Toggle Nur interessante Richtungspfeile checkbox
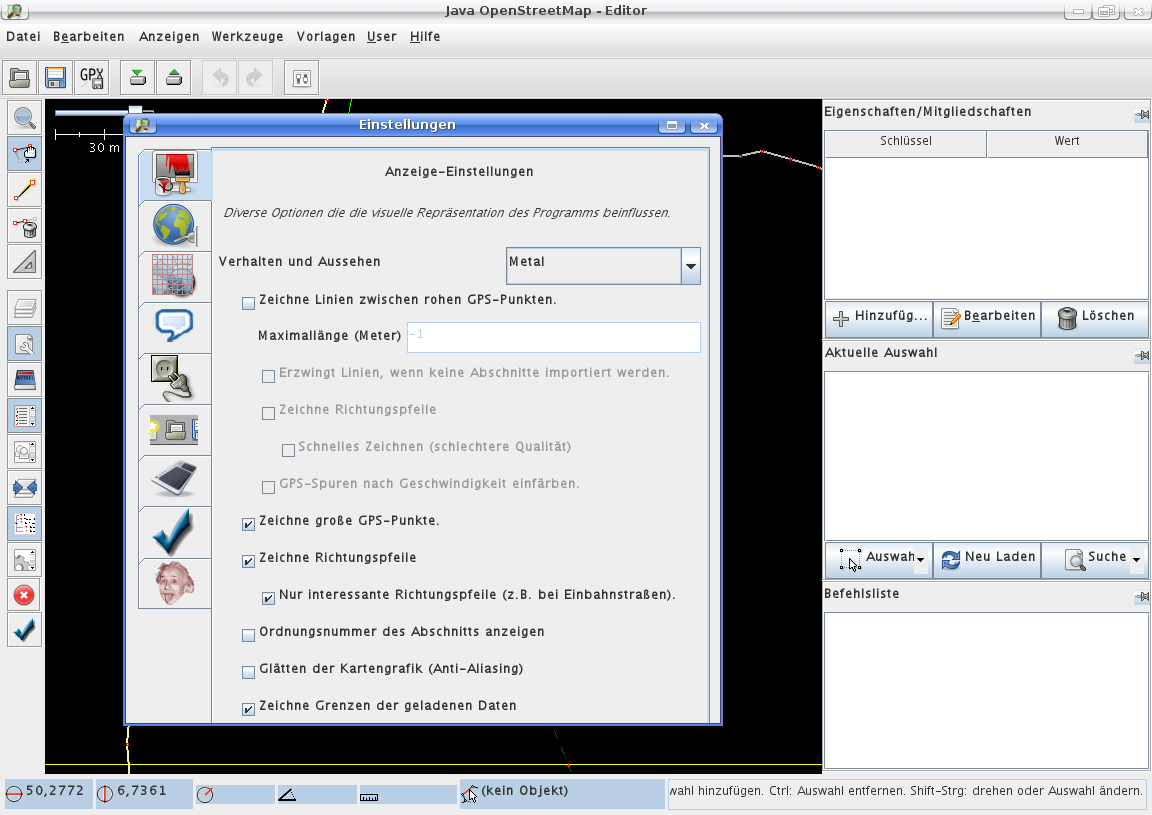Screen dimensions: 1152x815 pos(268,598)
